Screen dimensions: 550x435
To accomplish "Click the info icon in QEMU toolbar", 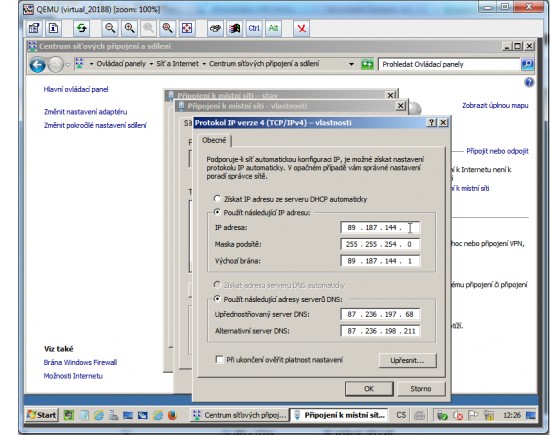I will tap(54, 28).
